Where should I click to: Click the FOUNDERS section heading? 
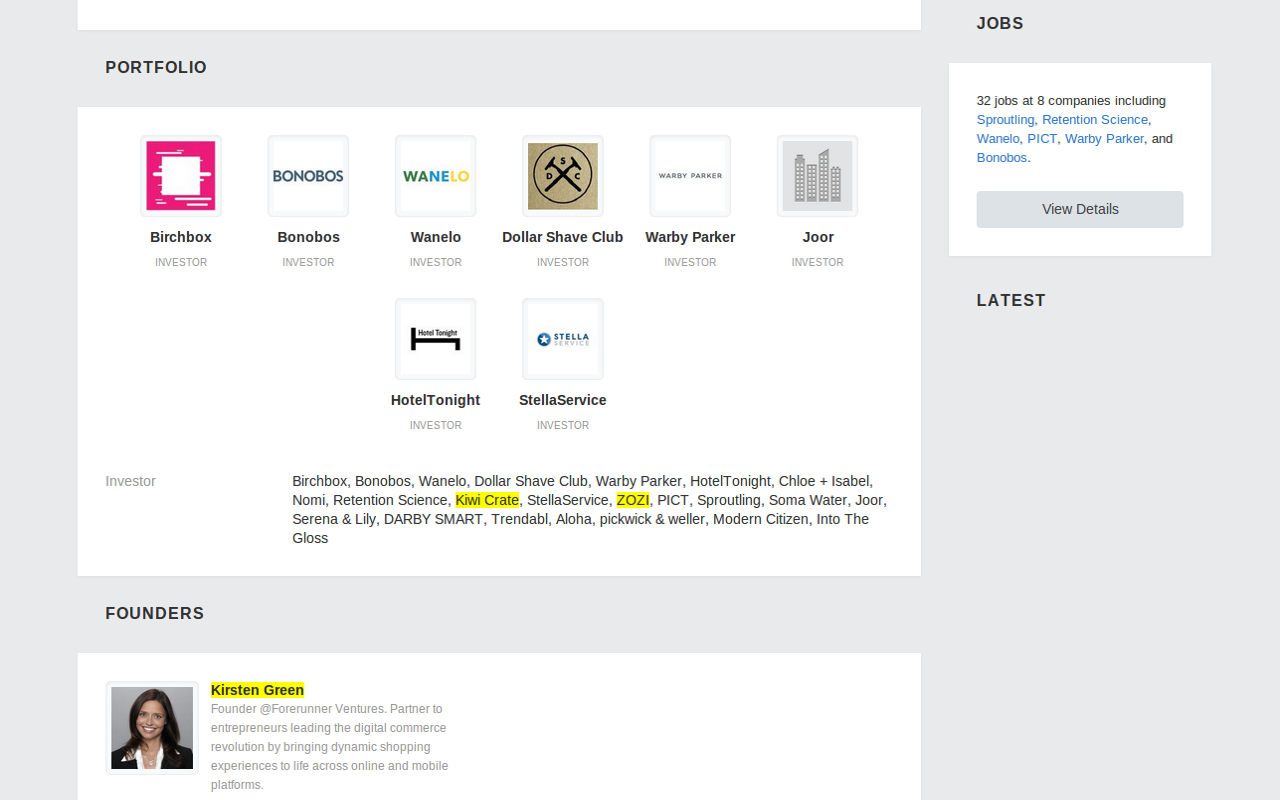pos(155,614)
